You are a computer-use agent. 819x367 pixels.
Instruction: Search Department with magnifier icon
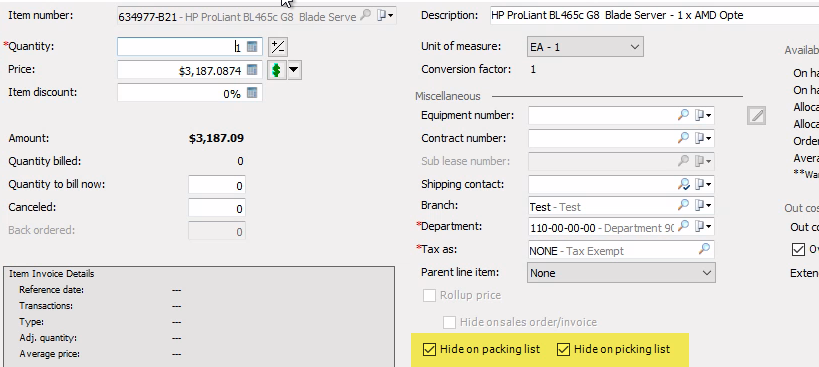[683, 226]
